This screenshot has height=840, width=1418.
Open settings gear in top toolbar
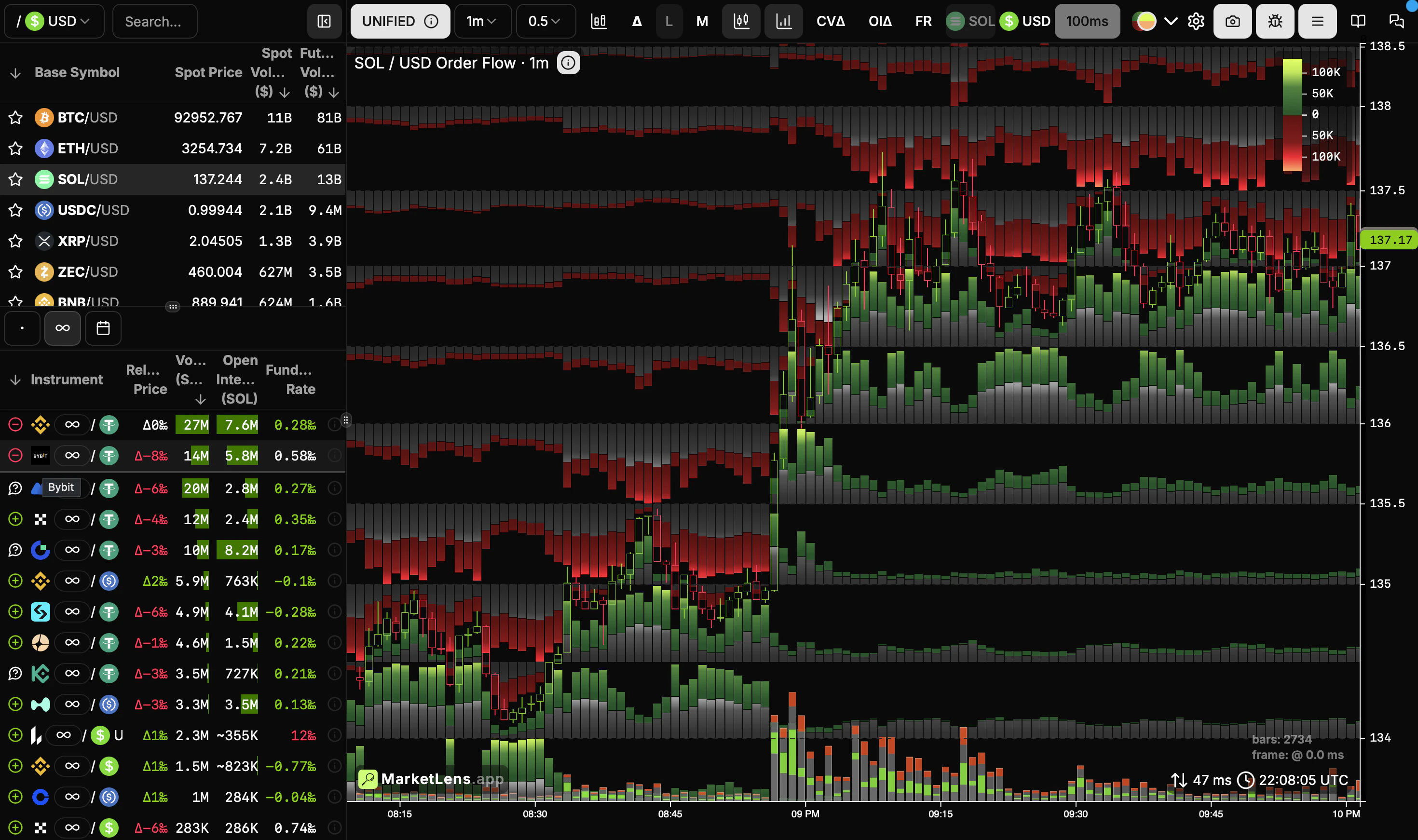(1196, 22)
